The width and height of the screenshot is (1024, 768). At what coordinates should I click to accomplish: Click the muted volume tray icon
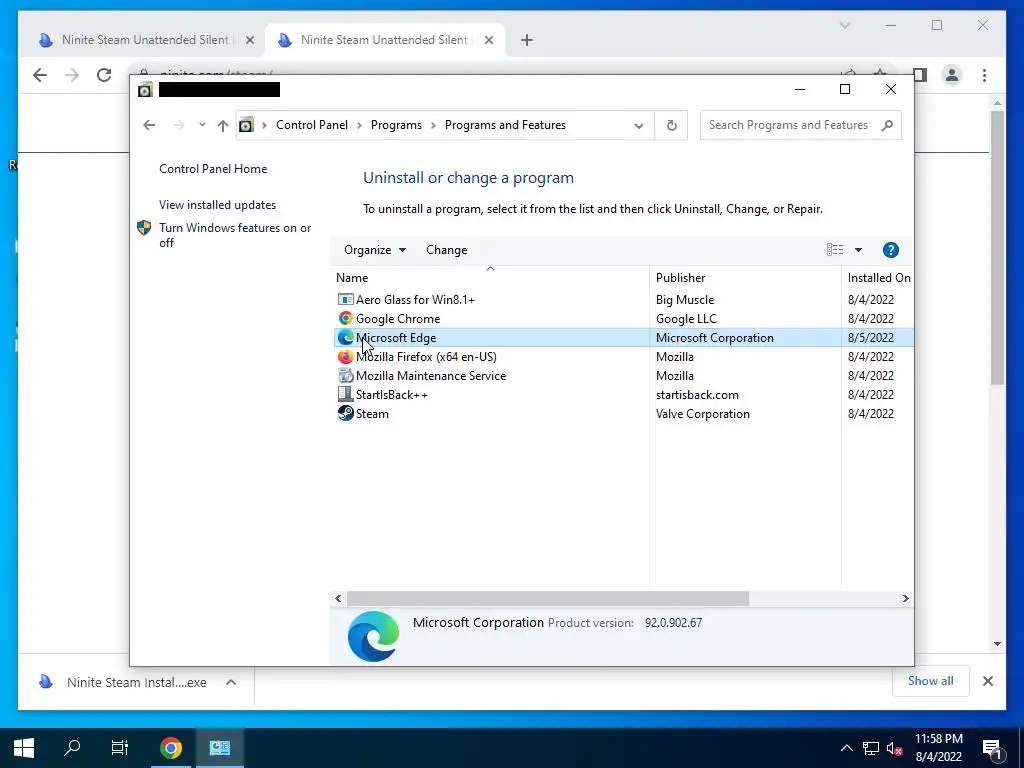pos(895,748)
